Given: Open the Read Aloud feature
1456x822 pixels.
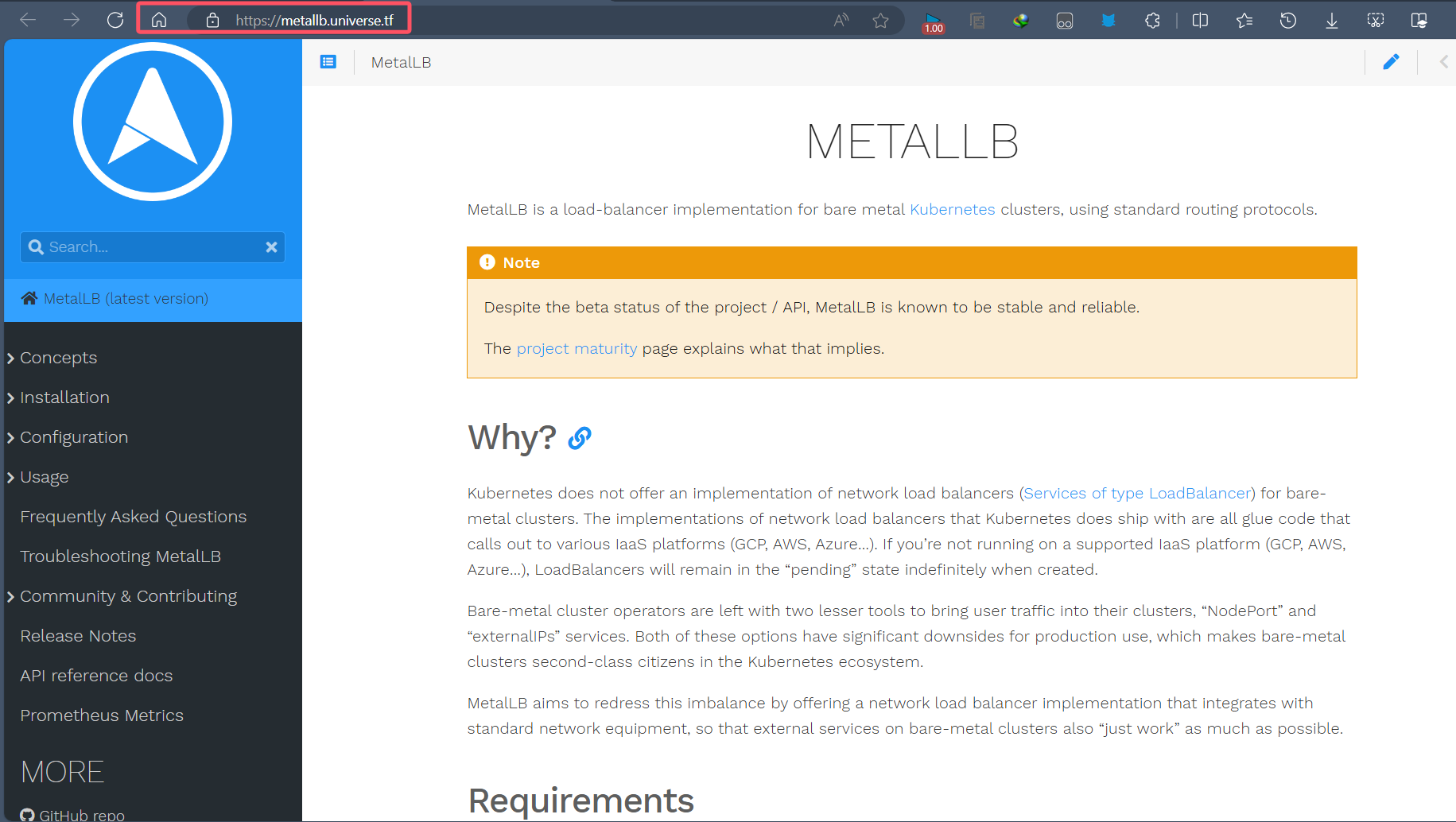Looking at the screenshot, I should [841, 21].
